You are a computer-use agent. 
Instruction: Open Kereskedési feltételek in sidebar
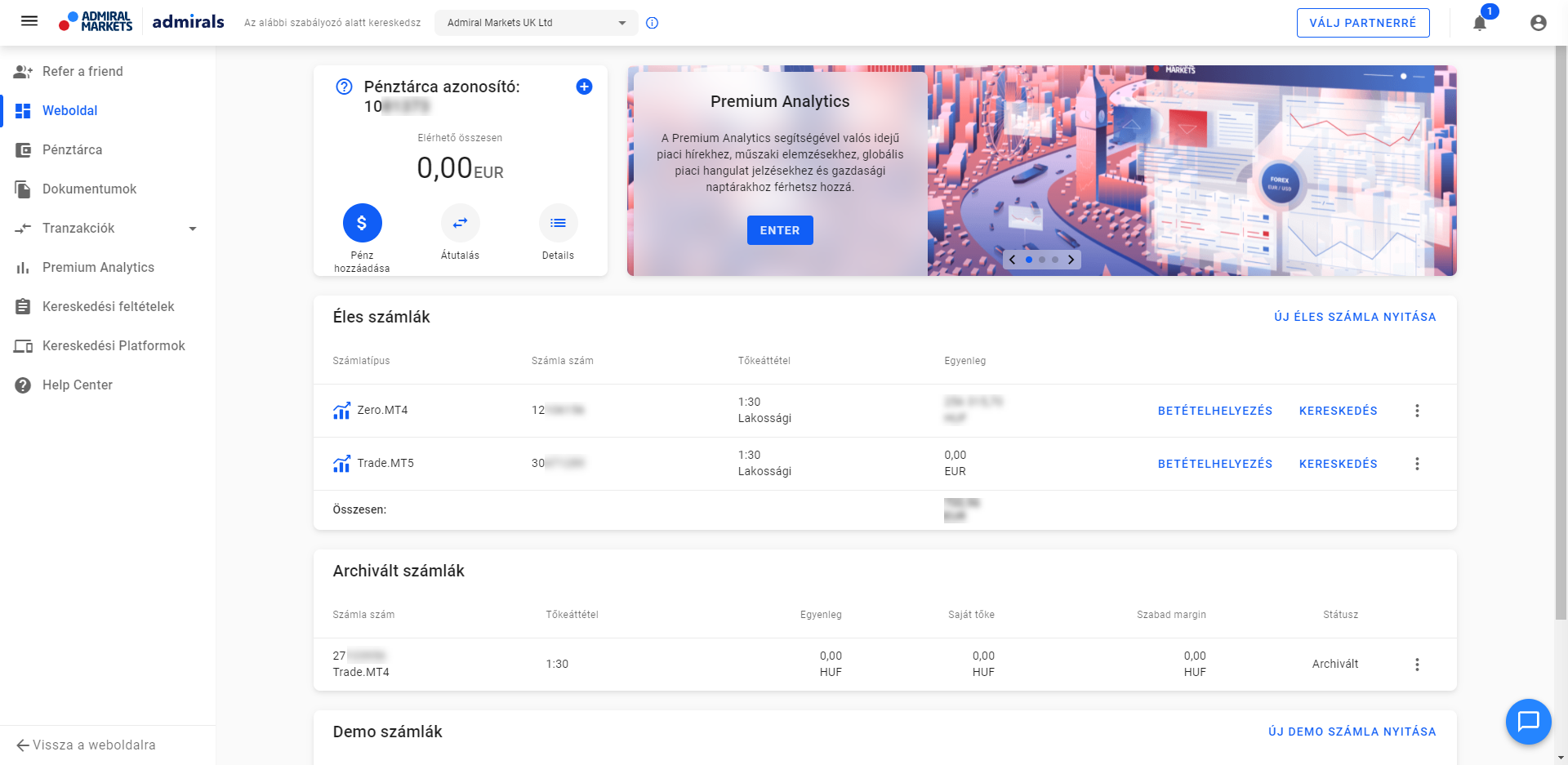point(108,307)
